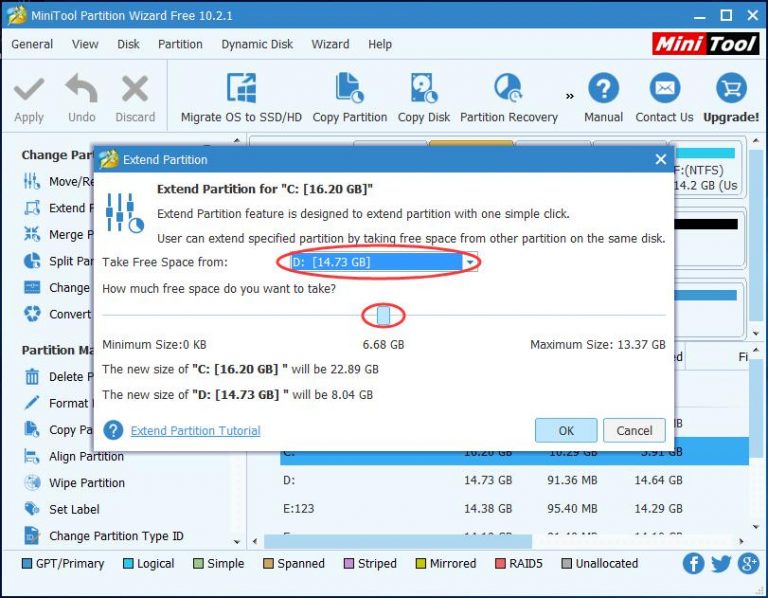
Task: Open Partition Recovery wizard
Action: point(509,98)
